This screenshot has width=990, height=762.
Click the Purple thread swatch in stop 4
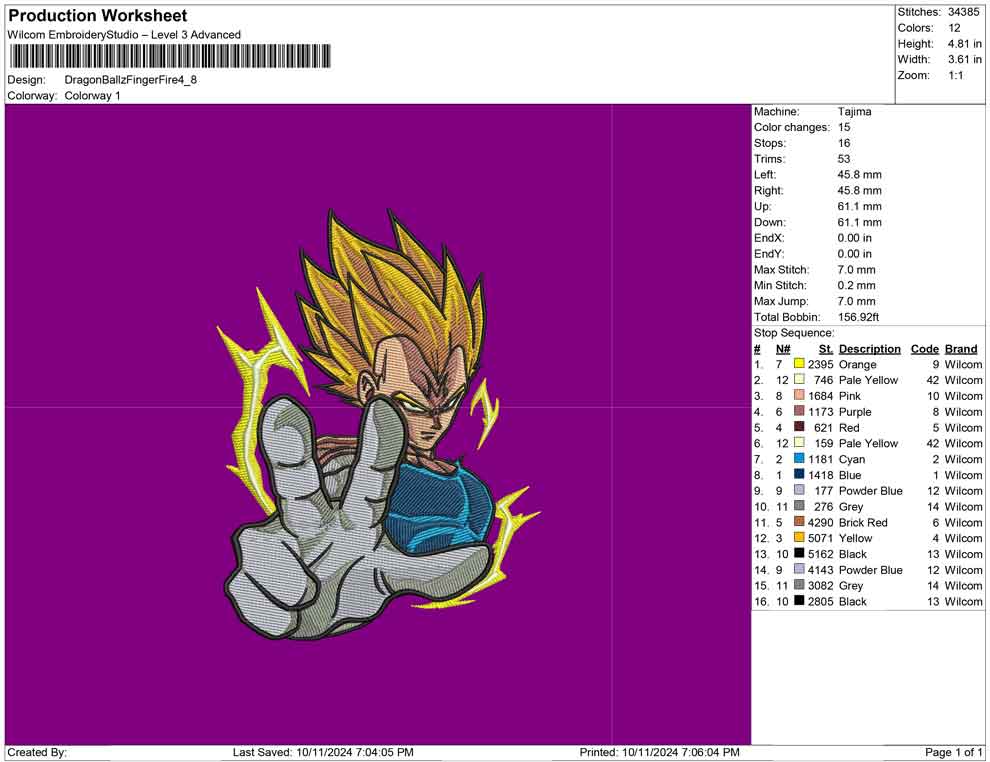click(799, 412)
